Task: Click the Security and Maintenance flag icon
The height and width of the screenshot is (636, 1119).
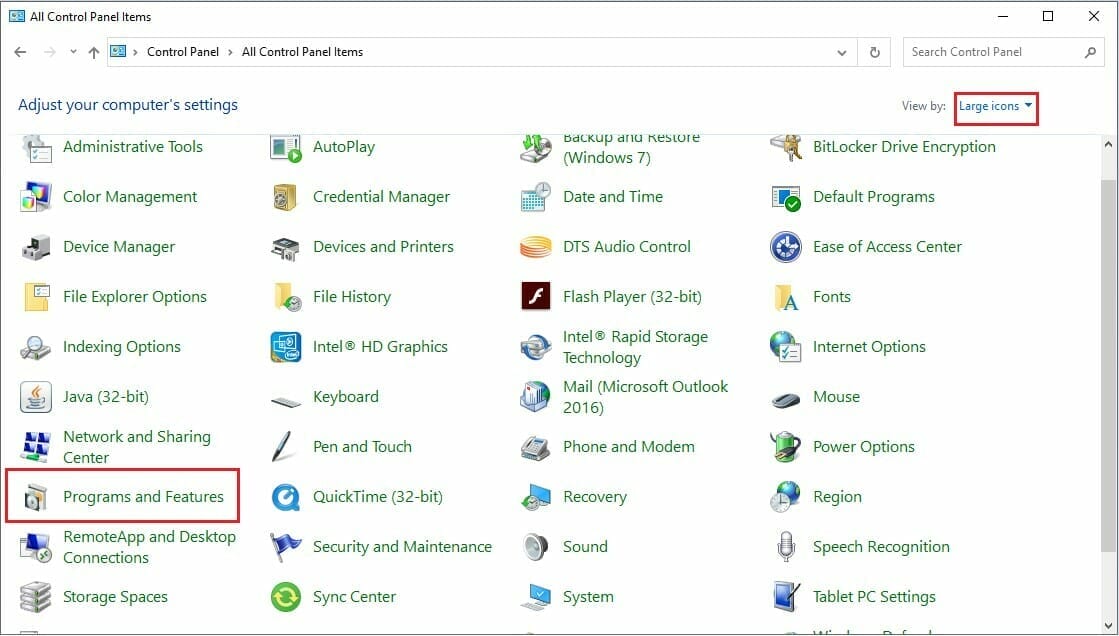Action: coord(286,547)
